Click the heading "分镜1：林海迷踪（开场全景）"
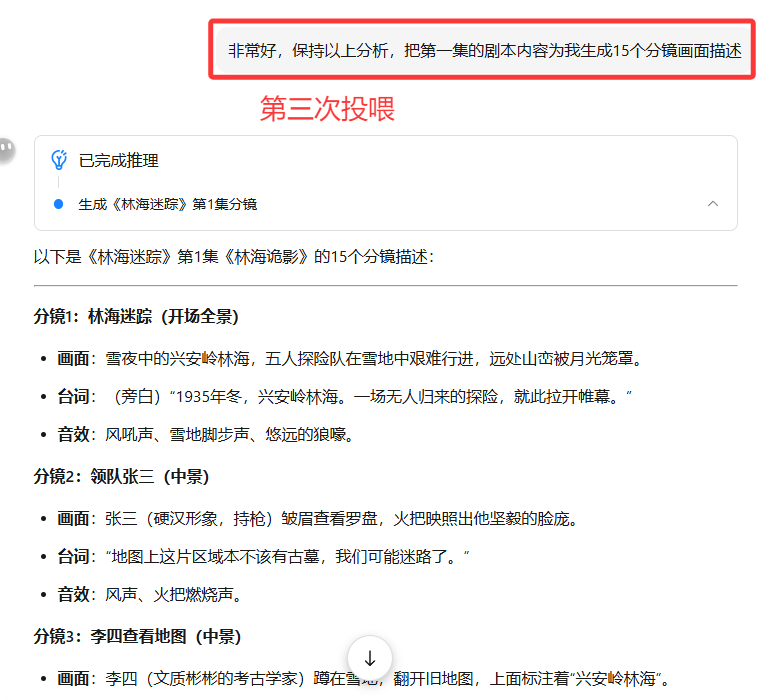 click(136, 317)
